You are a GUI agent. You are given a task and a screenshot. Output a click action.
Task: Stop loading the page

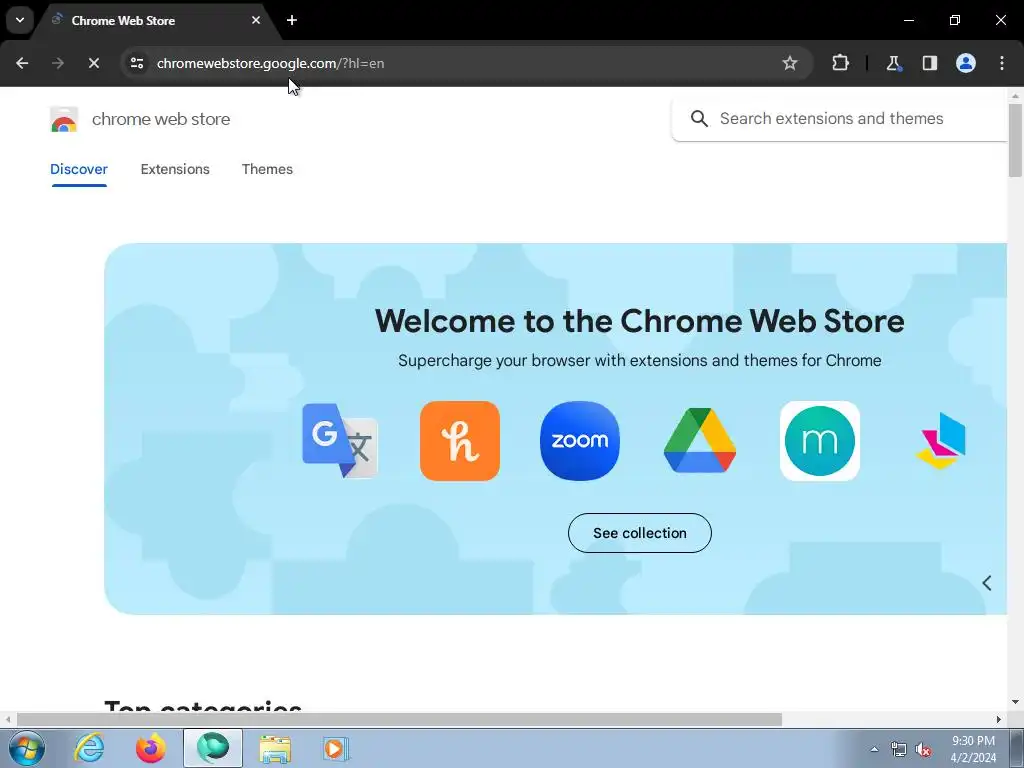pyautogui.click(x=93, y=63)
